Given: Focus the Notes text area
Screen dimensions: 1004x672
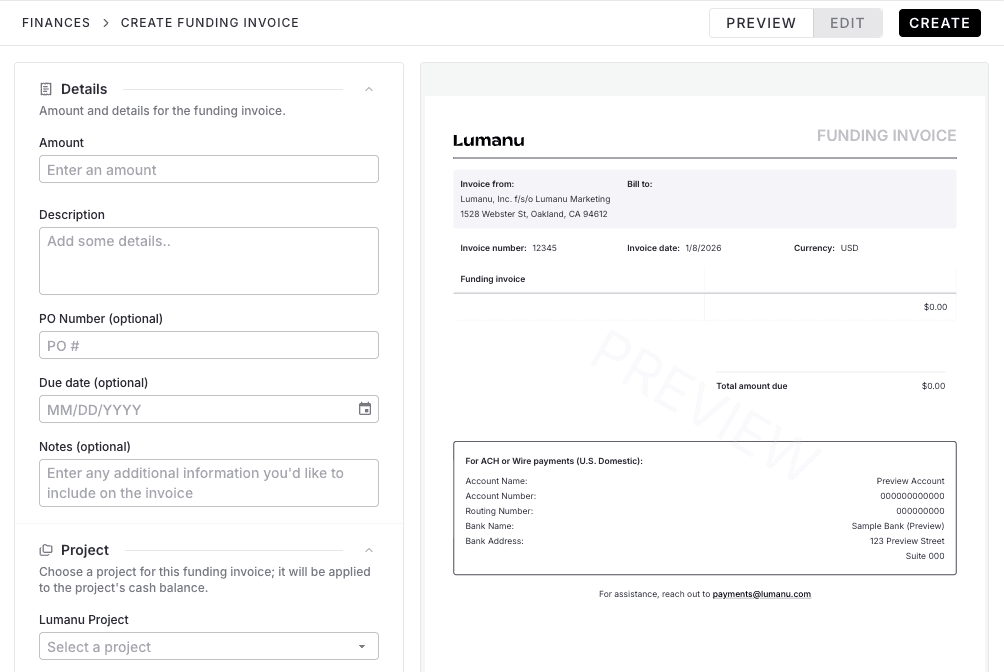Looking at the screenshot, I should 209,483.
